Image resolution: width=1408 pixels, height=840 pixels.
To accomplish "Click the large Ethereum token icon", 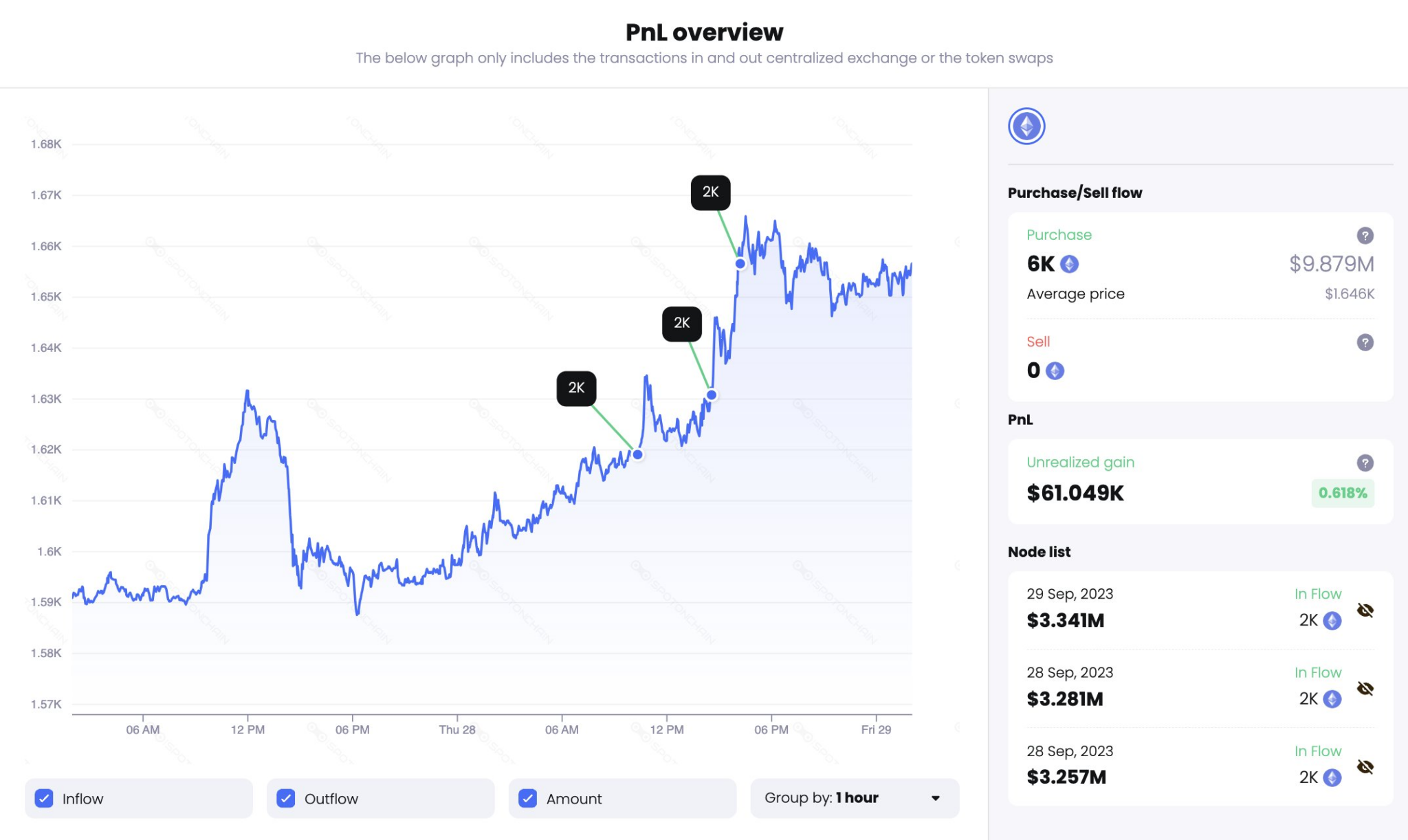I will (x=1026, y=126).
